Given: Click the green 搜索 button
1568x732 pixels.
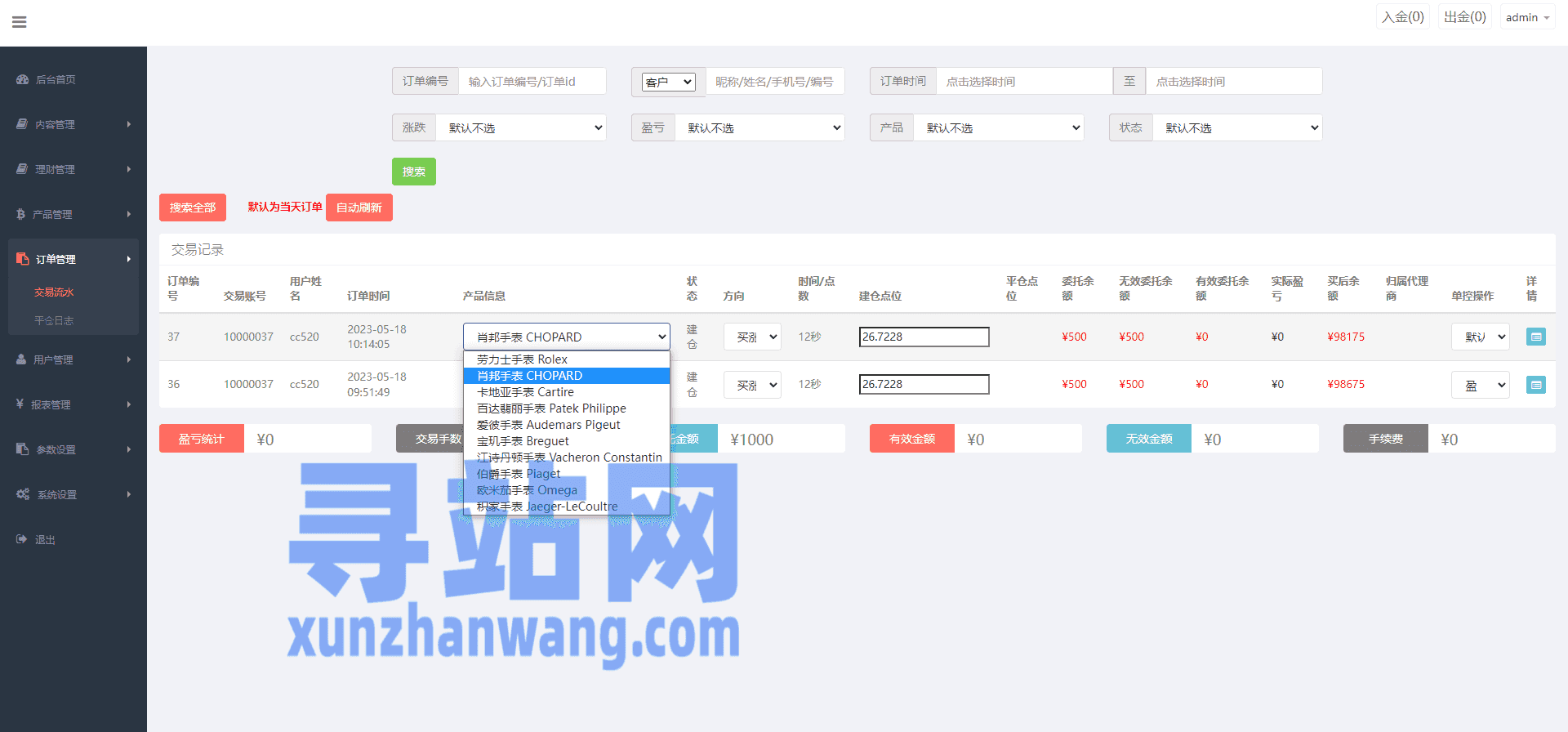Looking at the screenshot, I should click(x=414, y=172).
